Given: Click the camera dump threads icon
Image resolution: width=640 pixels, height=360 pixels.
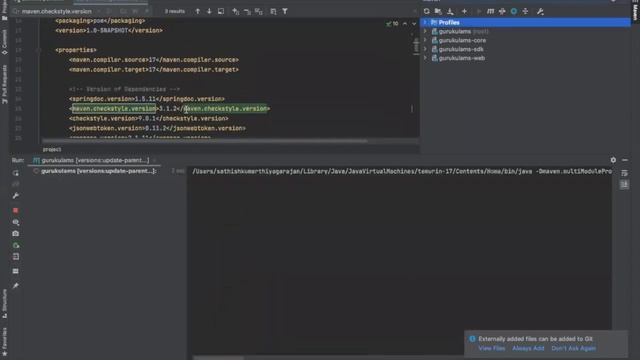Looking at the screenshot, I should click(16, 233).
